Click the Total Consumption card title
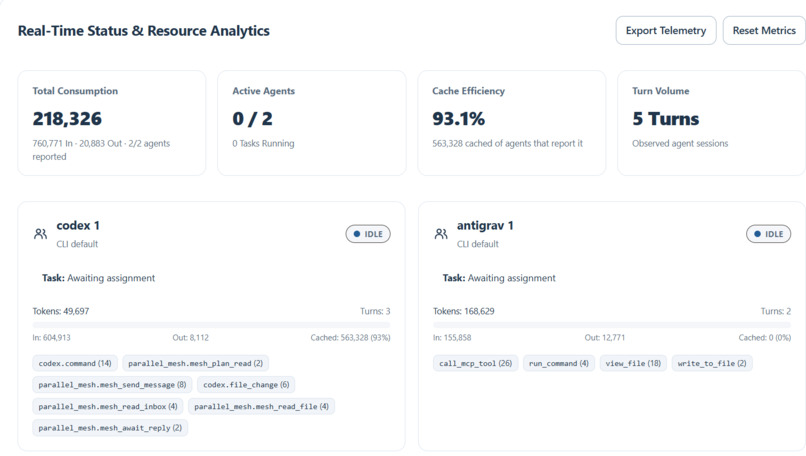 [75, 91]
